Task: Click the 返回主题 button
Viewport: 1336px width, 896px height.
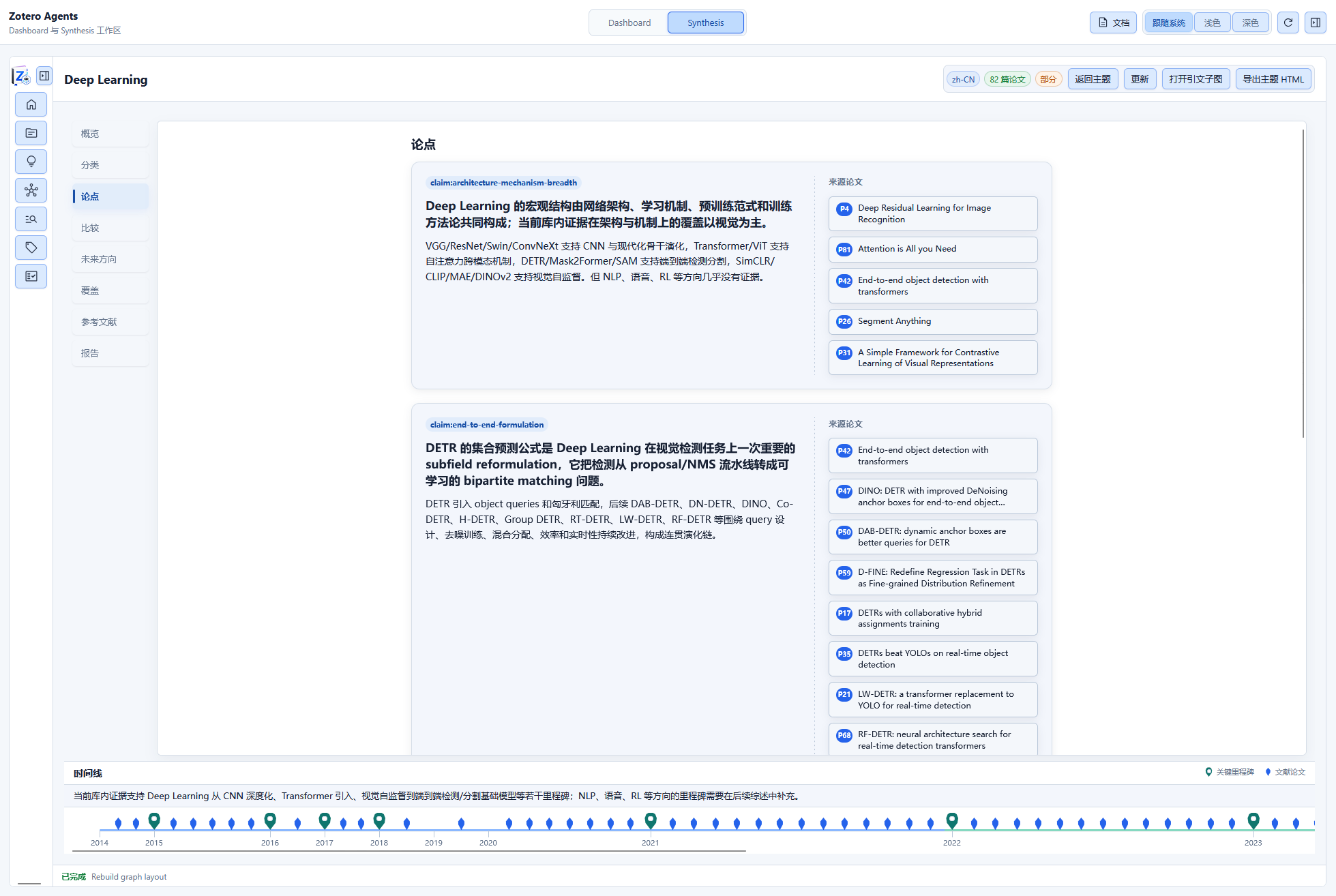Action: click(x=1093, y=79)
